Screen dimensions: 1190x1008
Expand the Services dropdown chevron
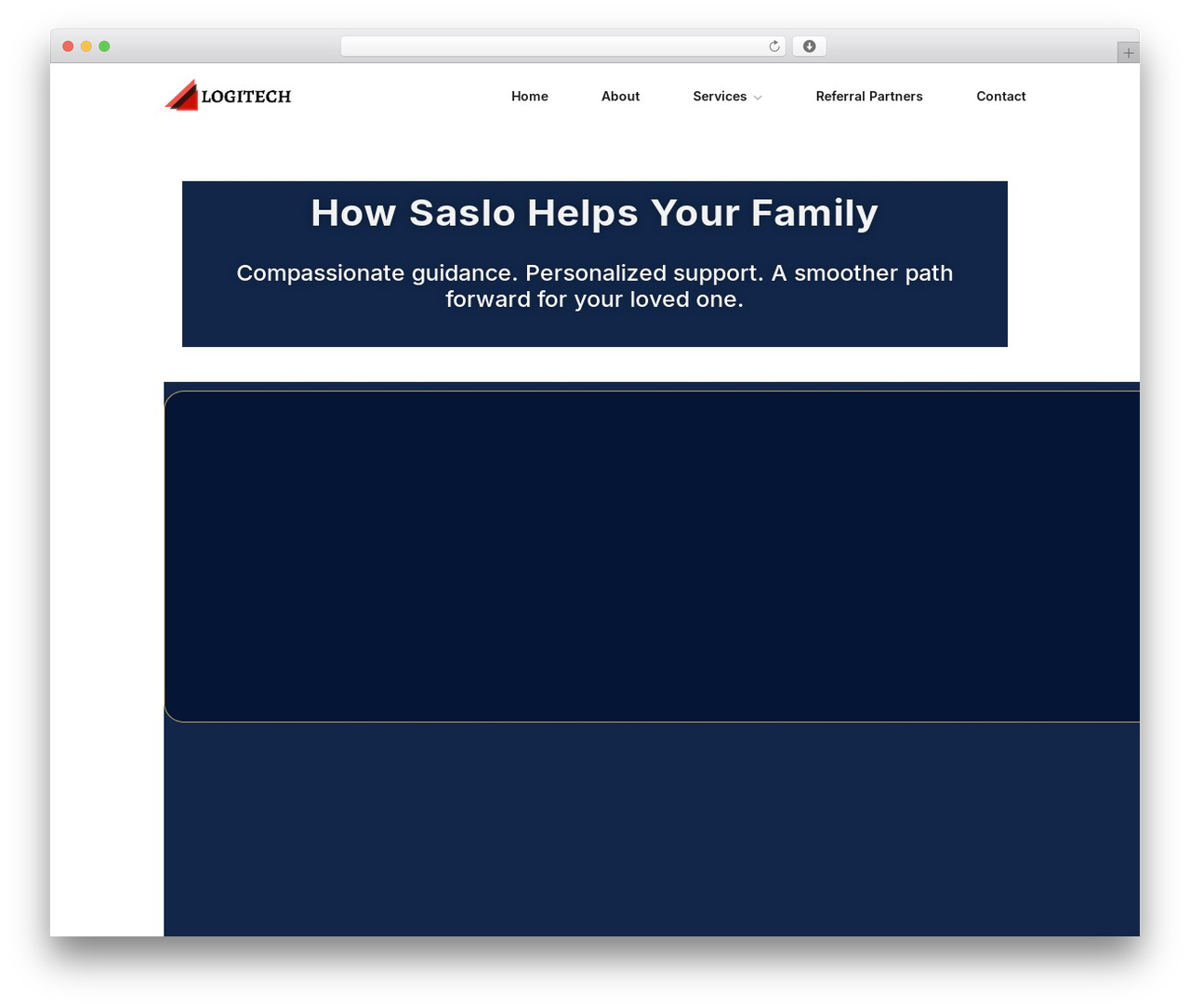click(x=758, y=98)
